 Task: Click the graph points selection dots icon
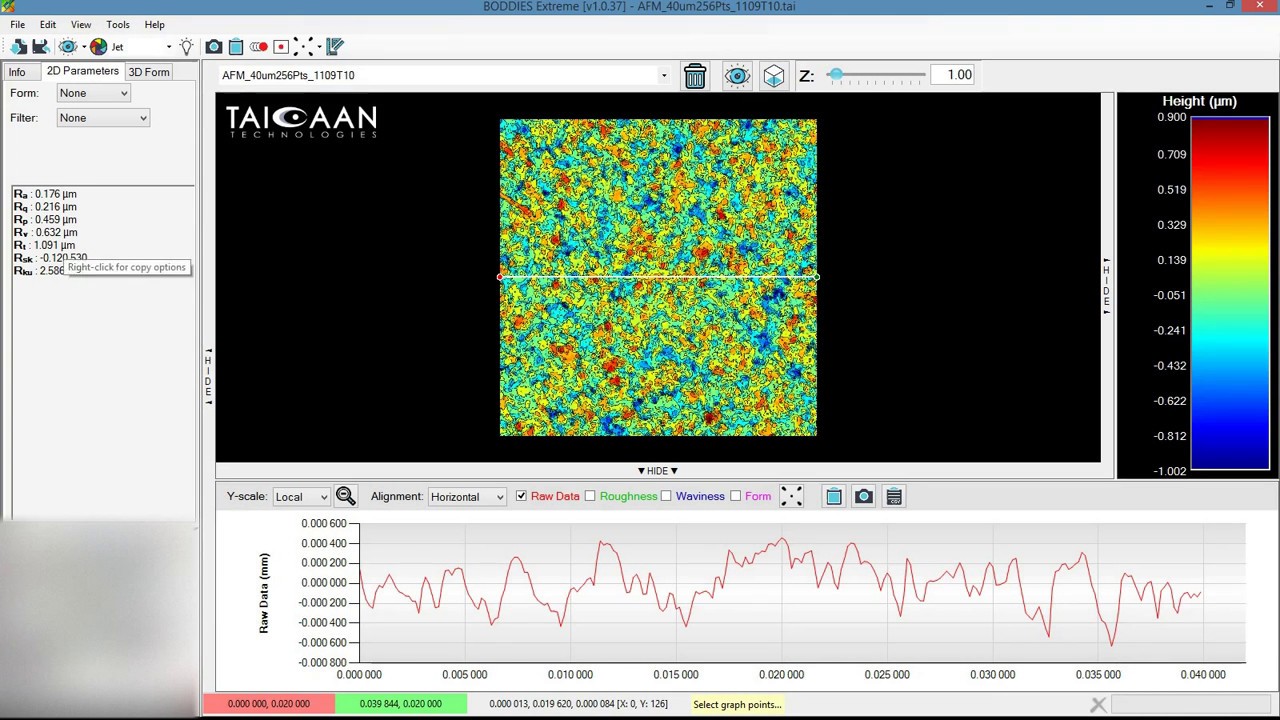pos(791,496)
